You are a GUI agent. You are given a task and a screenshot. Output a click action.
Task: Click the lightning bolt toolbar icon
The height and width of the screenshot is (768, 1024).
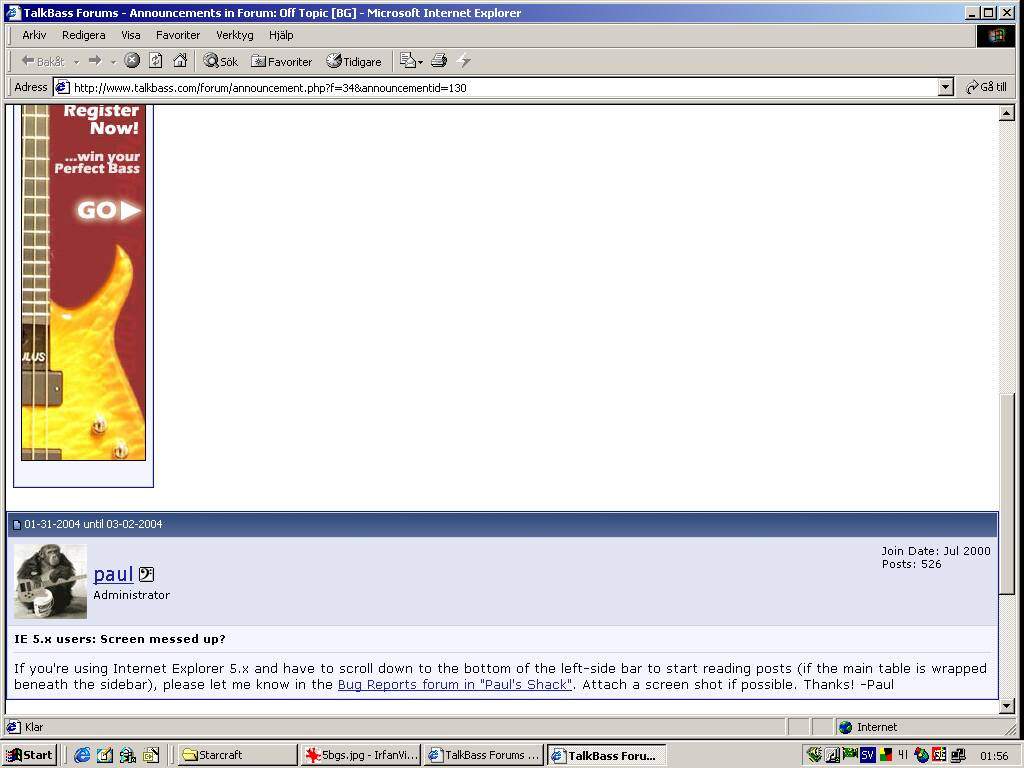tap(464, 61)
